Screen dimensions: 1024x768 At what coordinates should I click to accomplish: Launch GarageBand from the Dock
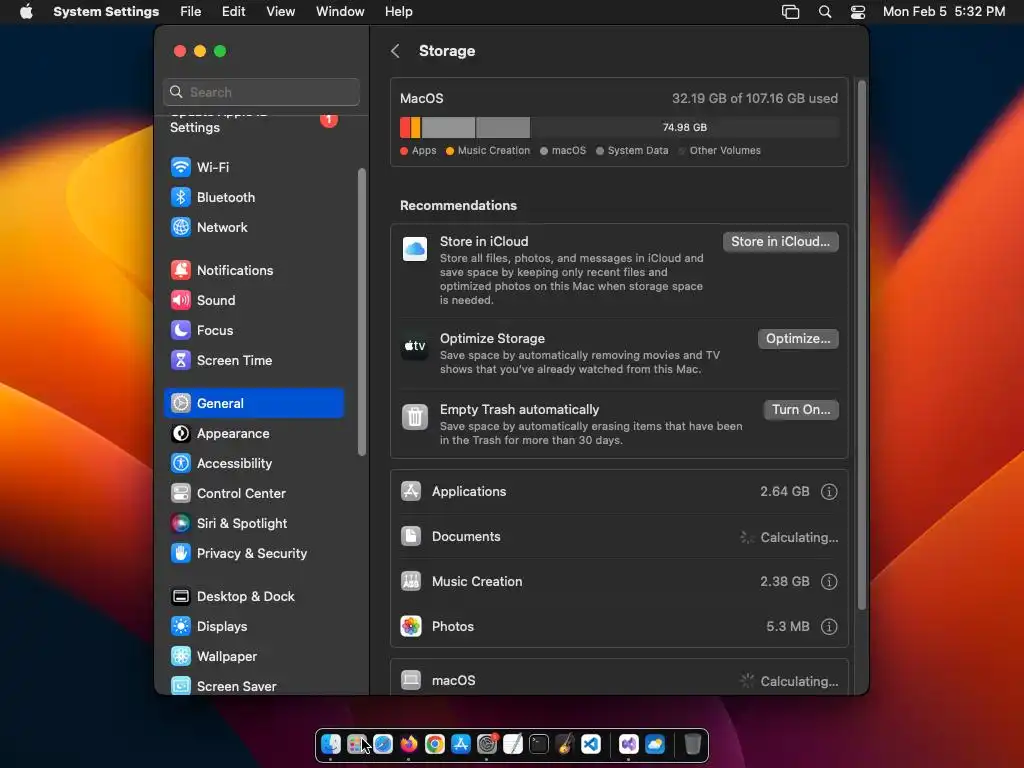tap(565, 744)
